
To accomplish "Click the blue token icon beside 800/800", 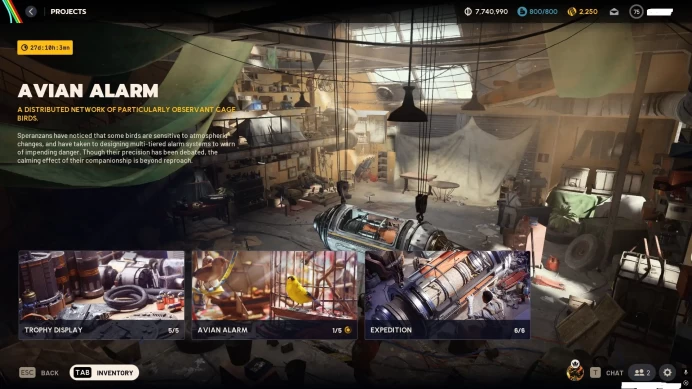I will pyautogui.click(x=522, y=11).
